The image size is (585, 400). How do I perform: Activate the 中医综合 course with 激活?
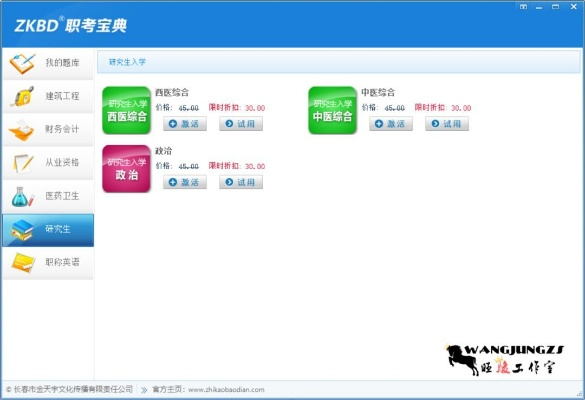pos(391,124)
